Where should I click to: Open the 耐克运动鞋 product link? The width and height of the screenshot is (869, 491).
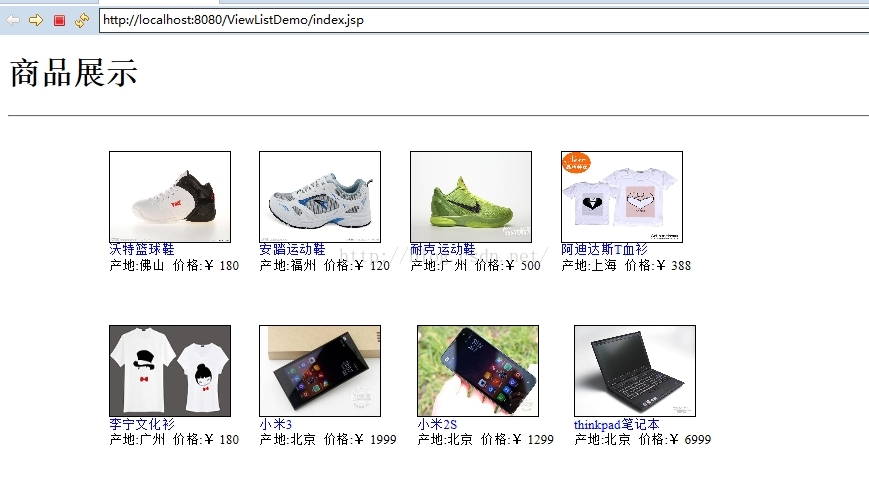tap(443, 250)
